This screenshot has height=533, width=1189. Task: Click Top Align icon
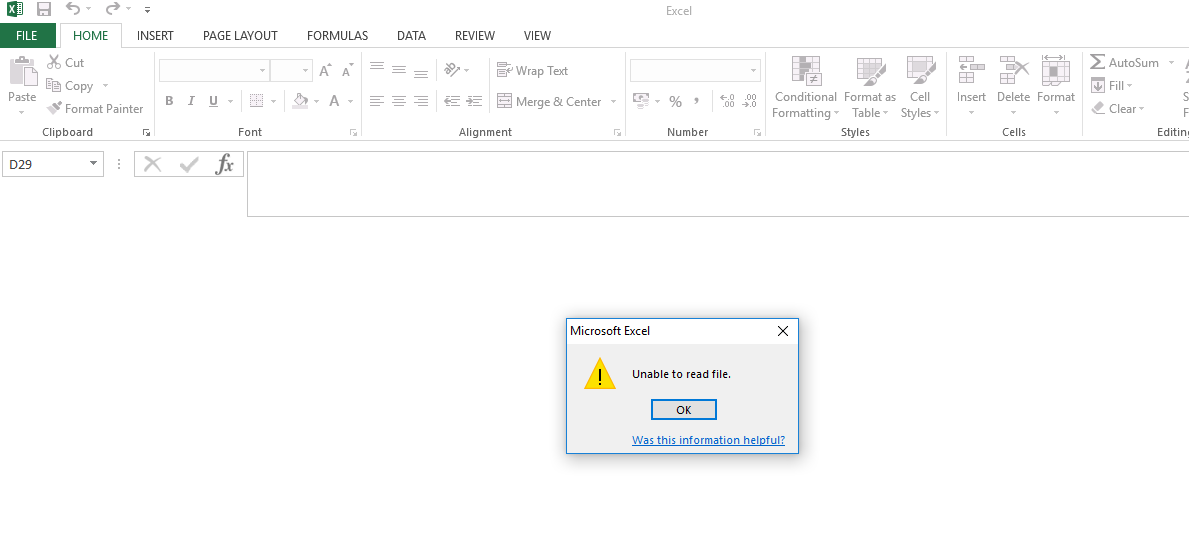click(x=377, y=68)
